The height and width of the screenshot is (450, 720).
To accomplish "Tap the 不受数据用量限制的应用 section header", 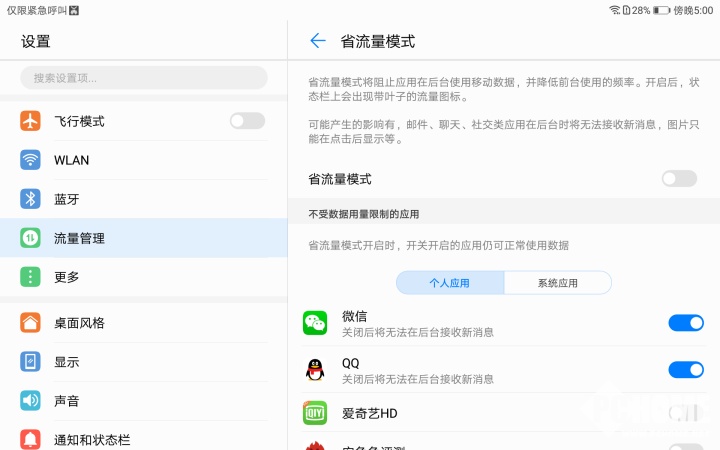I will point(364,214).
